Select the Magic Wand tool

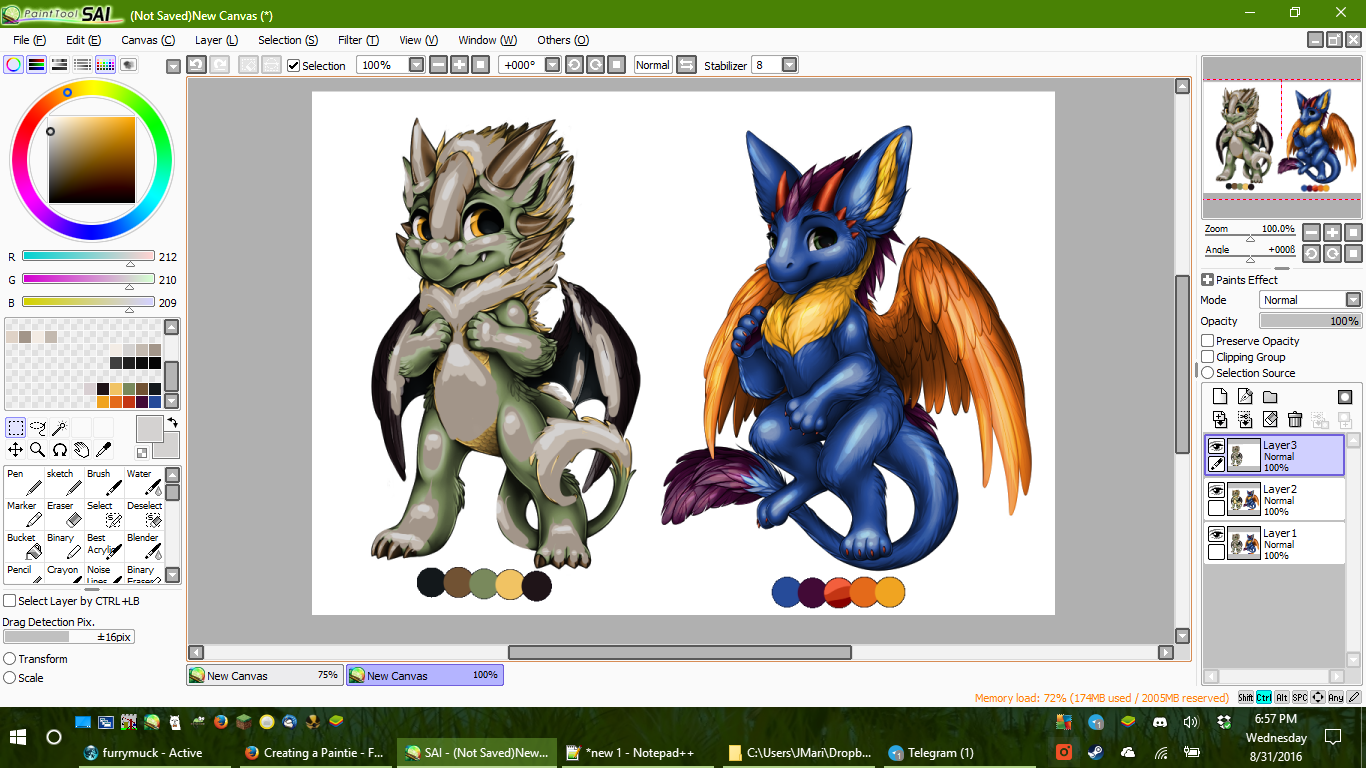tap(60, 428)
